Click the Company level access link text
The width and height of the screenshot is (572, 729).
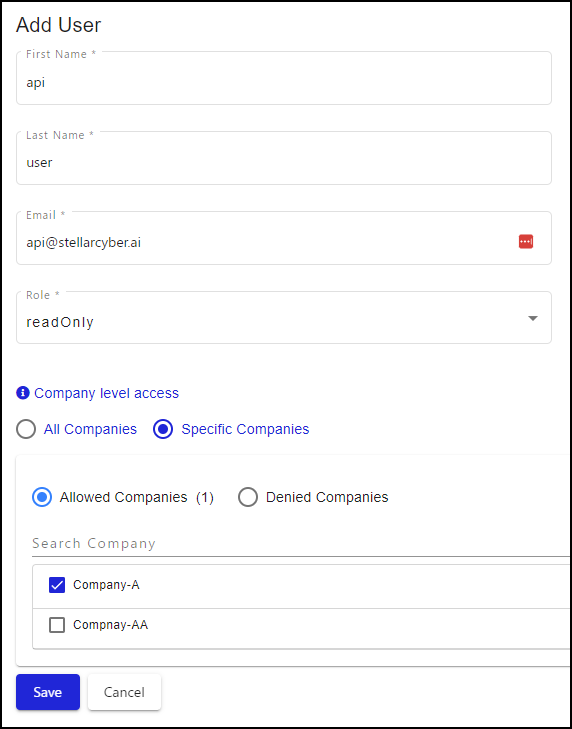(106, 393)
